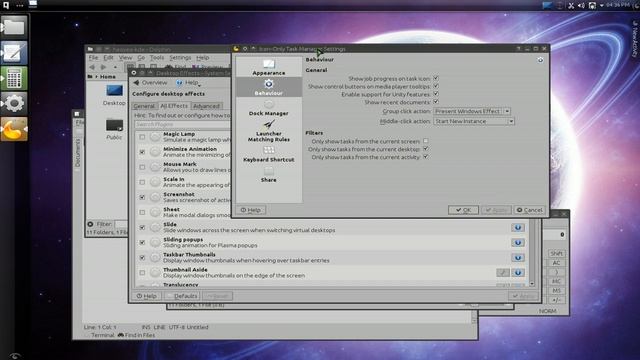Click AC button in calculator window
640x360 pixels.
(556, 263)
